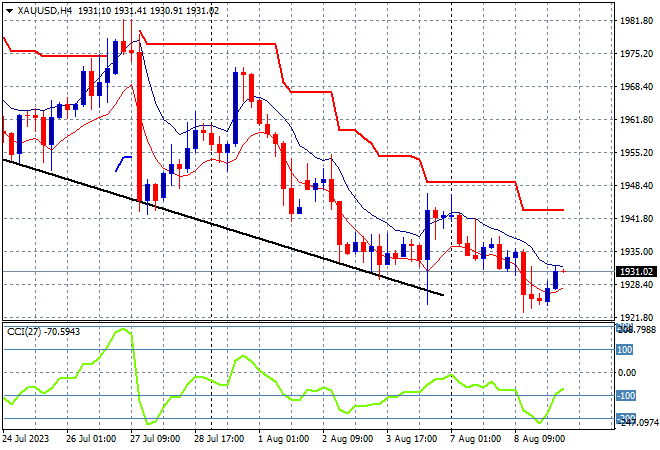Select the thick red stepped resistance line
The height and width of the screenshot is (450, 660).
[210, 44]
